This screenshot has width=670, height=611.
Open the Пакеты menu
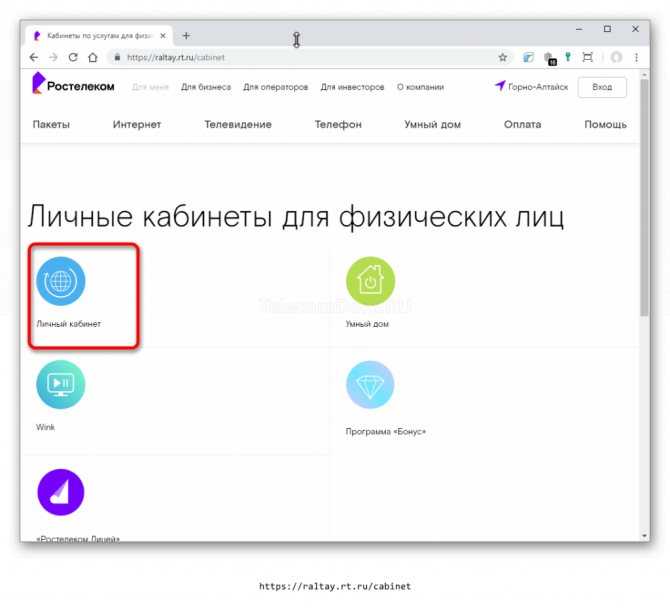[51, 124]
